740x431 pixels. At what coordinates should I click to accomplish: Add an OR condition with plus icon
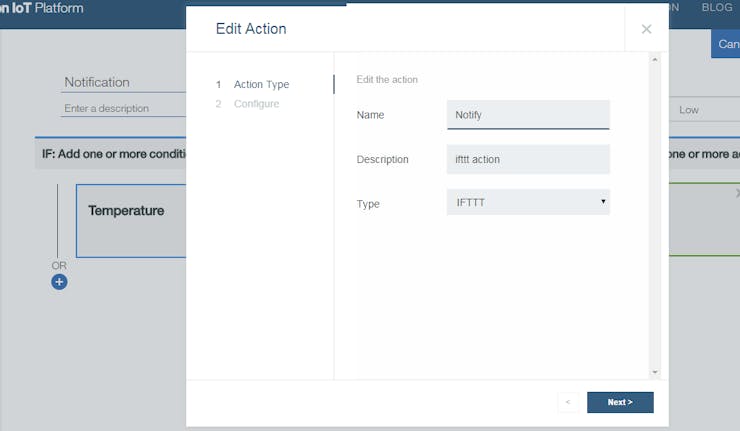tap(59, 282)
